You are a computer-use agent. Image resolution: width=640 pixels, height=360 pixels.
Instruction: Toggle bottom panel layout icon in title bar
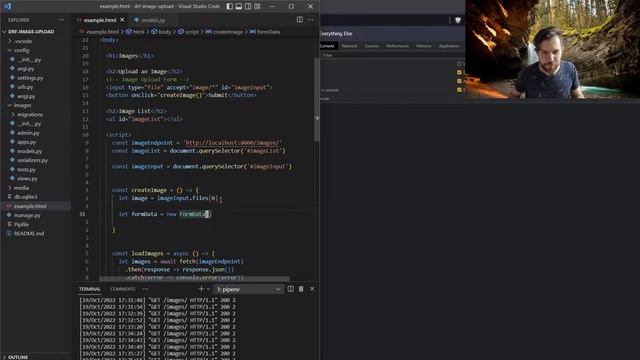[x=239, y=6]
